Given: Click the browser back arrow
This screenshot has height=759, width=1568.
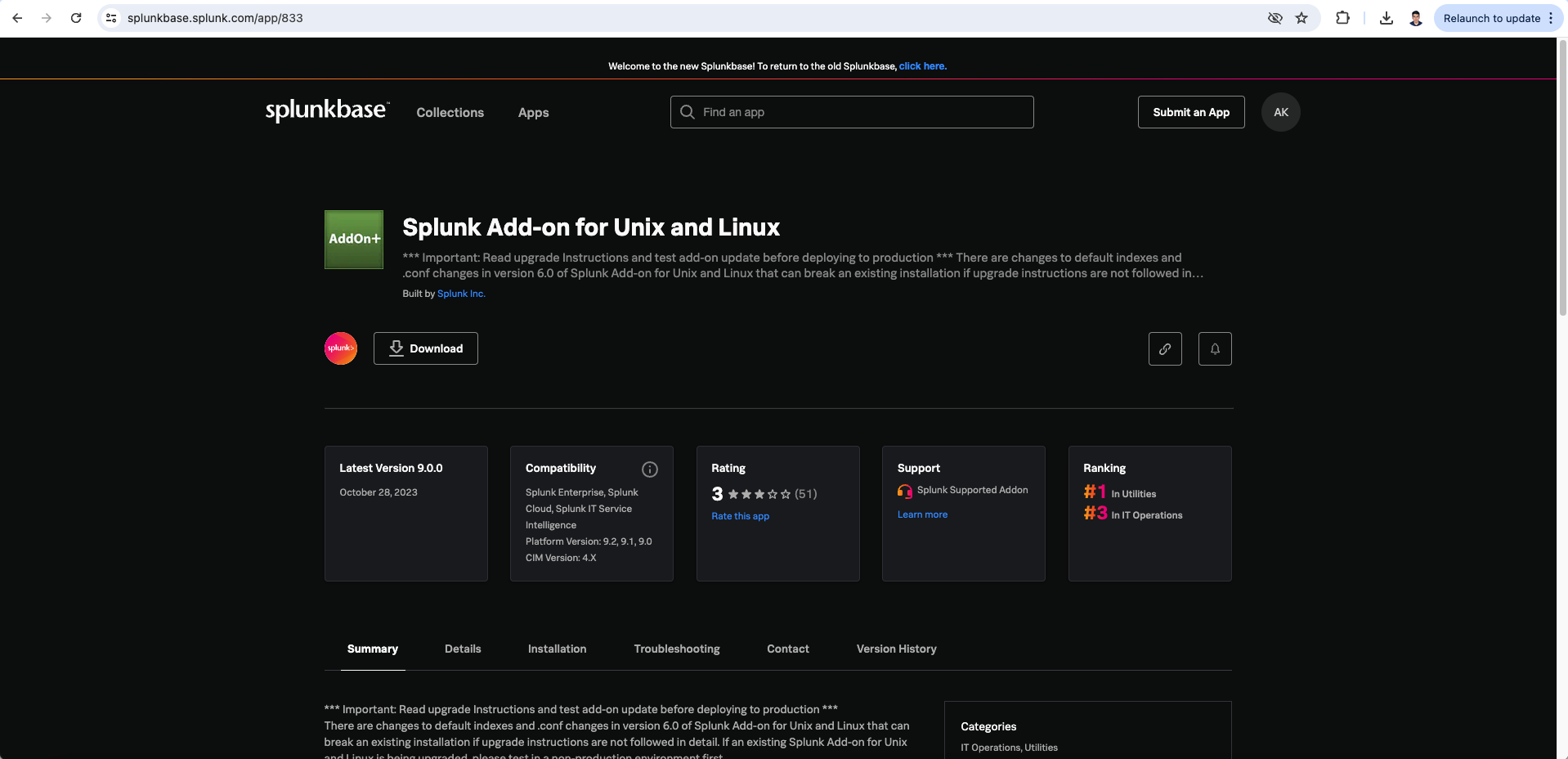Looking at the screenshot, I should [x=17, y=18].
